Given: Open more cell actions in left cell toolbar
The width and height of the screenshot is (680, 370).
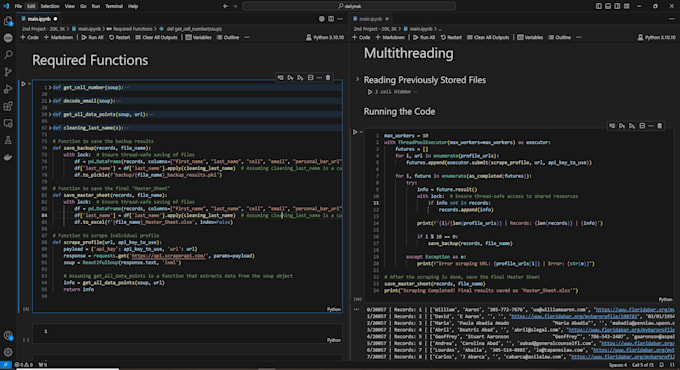Looking at the screenshot, I should pyautogui.click(x=319, y=78).
